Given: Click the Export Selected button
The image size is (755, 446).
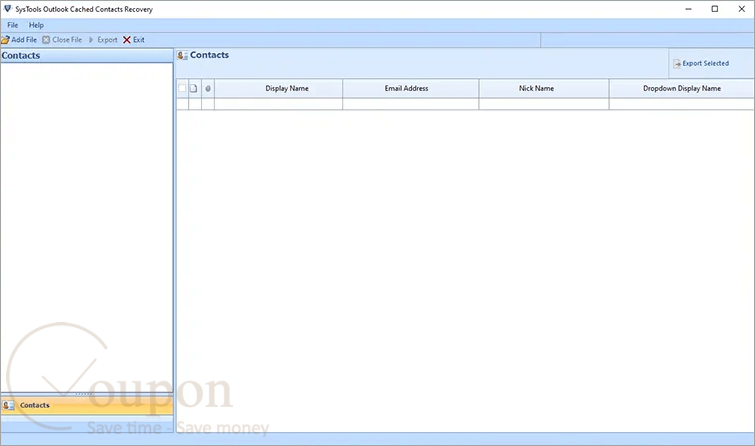Looking at the screenshot, I should coord(701,64).
